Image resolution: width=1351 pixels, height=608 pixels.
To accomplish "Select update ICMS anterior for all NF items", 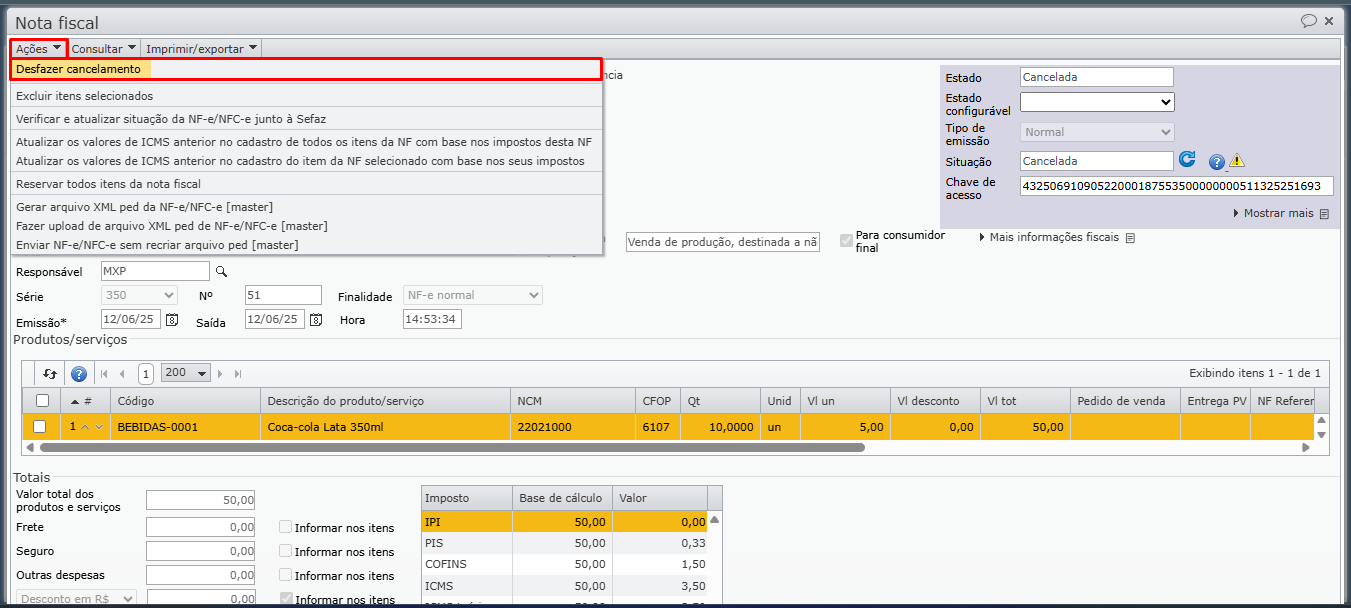I will (306, 142).
